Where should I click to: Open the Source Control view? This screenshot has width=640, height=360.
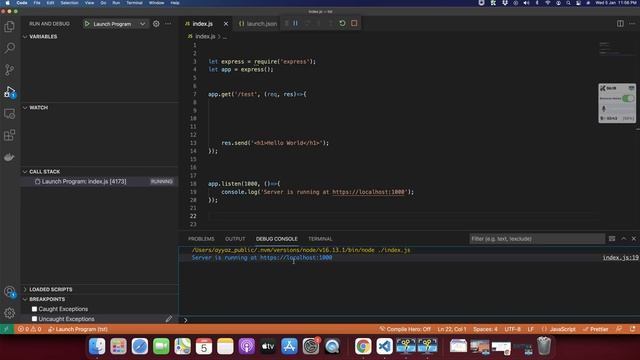tap(9, 70)
